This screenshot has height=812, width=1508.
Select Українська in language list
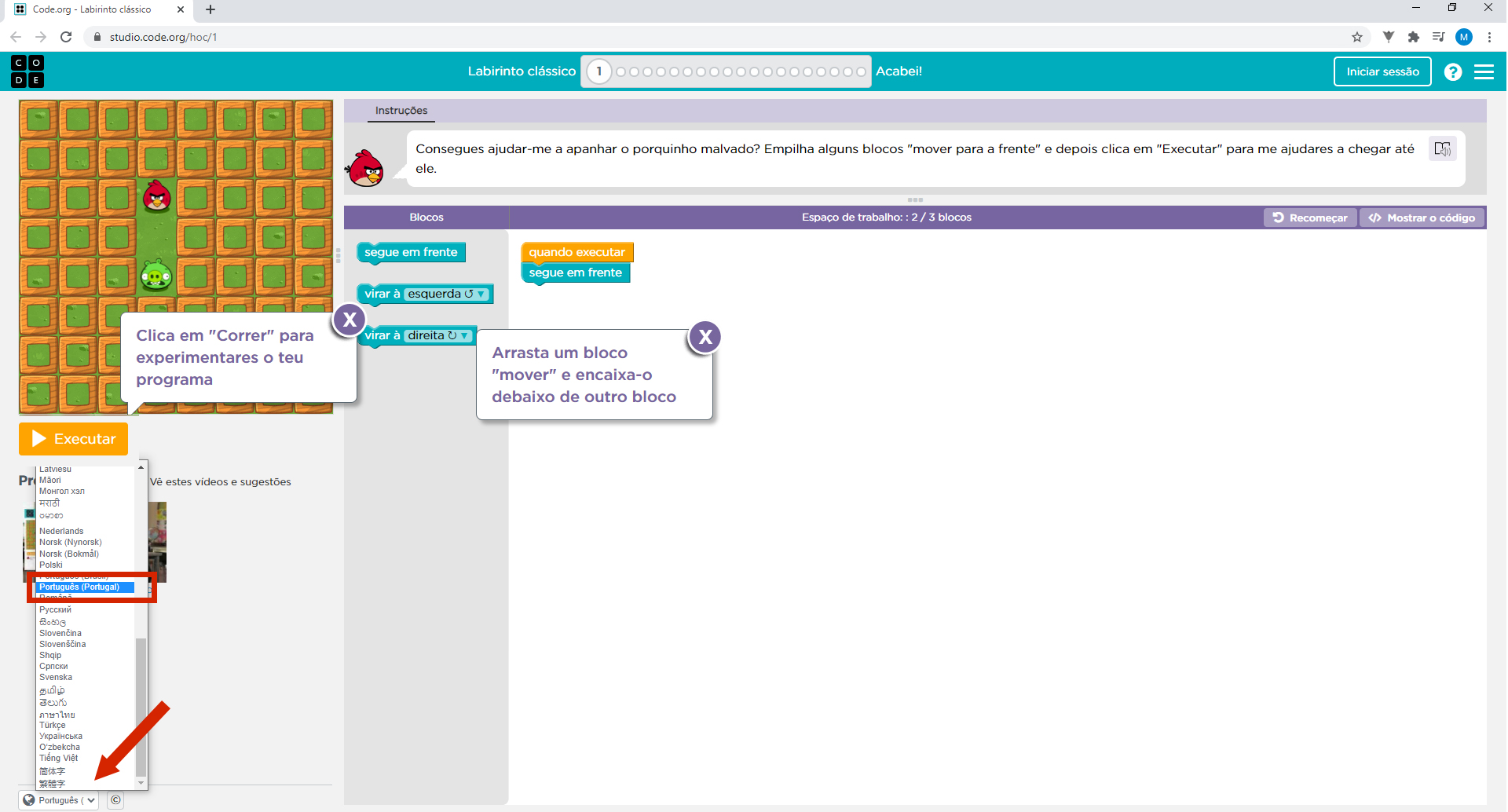click(x=60, y=736)
